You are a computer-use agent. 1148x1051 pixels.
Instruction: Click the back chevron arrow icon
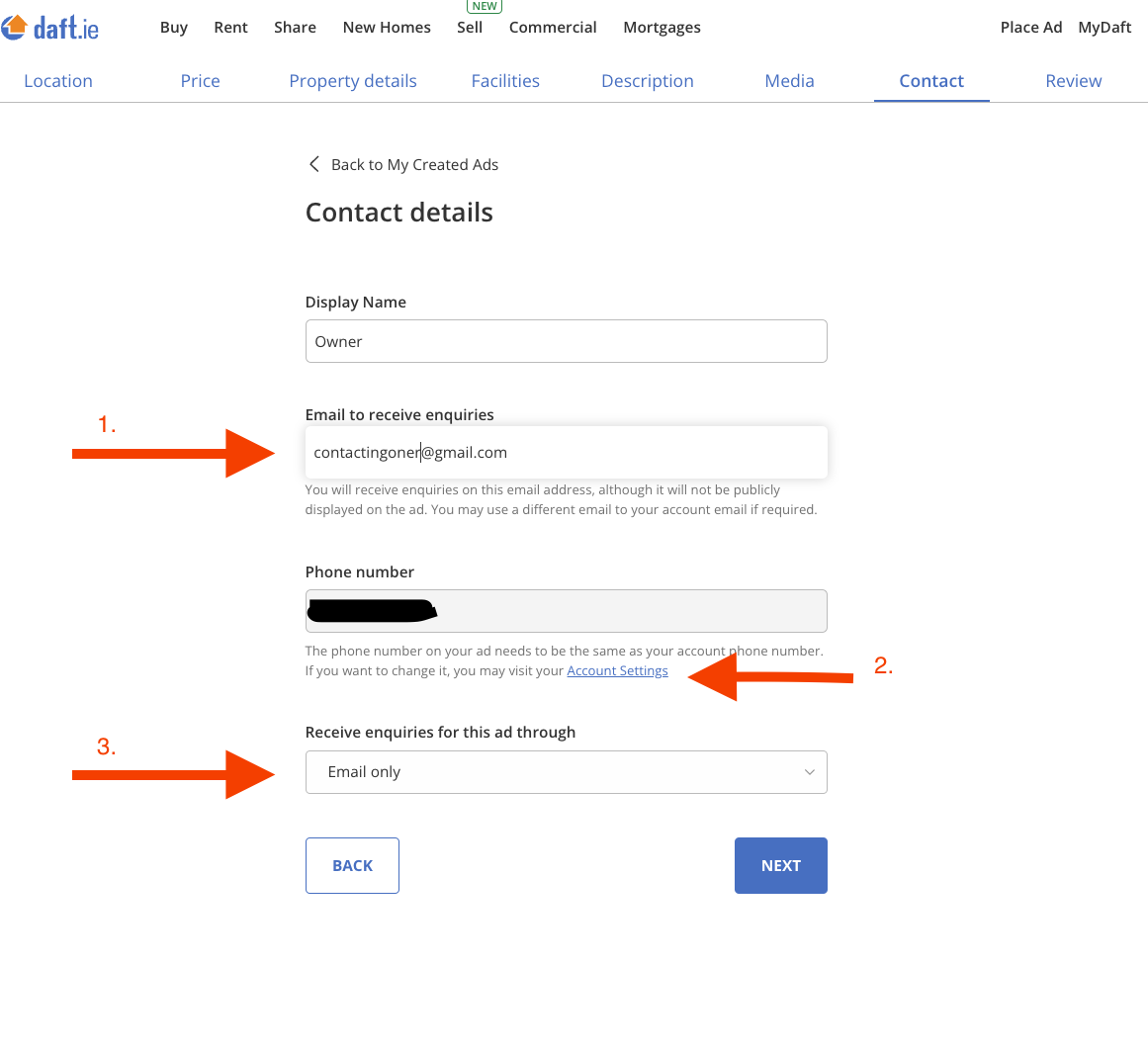[x=314, y=164]
